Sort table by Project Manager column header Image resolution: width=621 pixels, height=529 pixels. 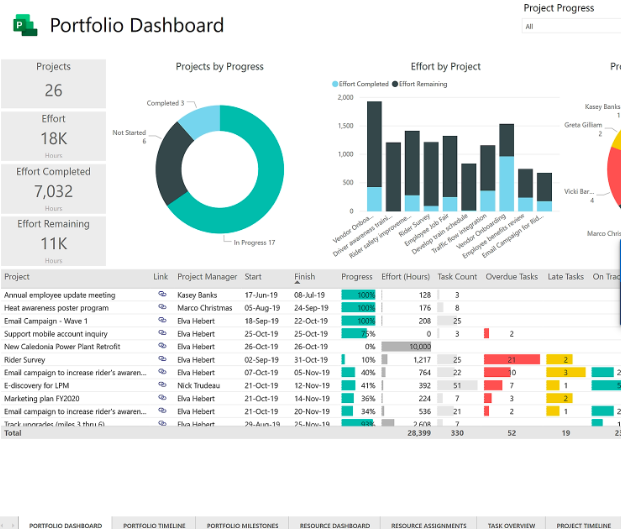coord(207,277)
